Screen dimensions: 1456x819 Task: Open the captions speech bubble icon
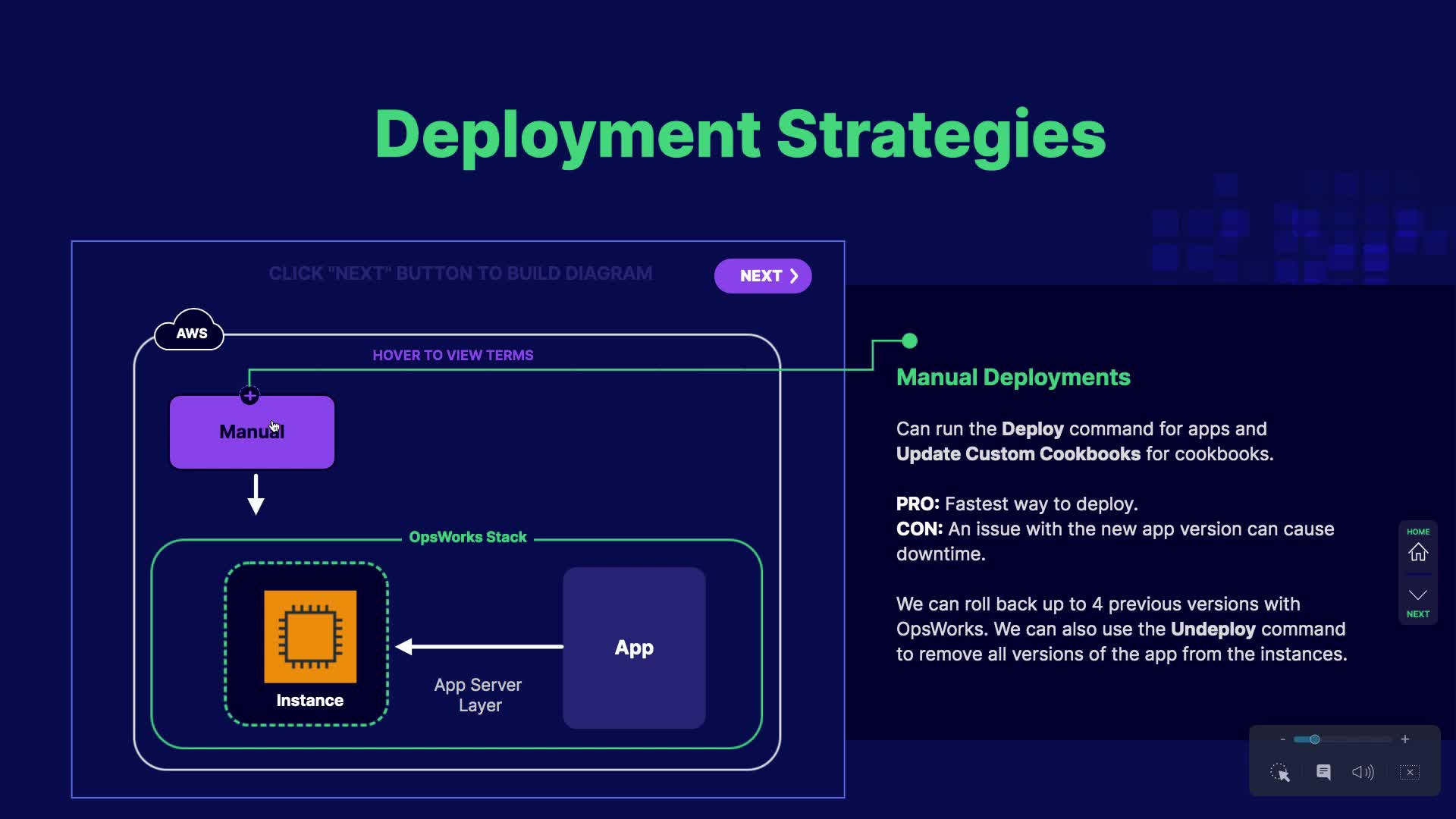(1323, 772)
